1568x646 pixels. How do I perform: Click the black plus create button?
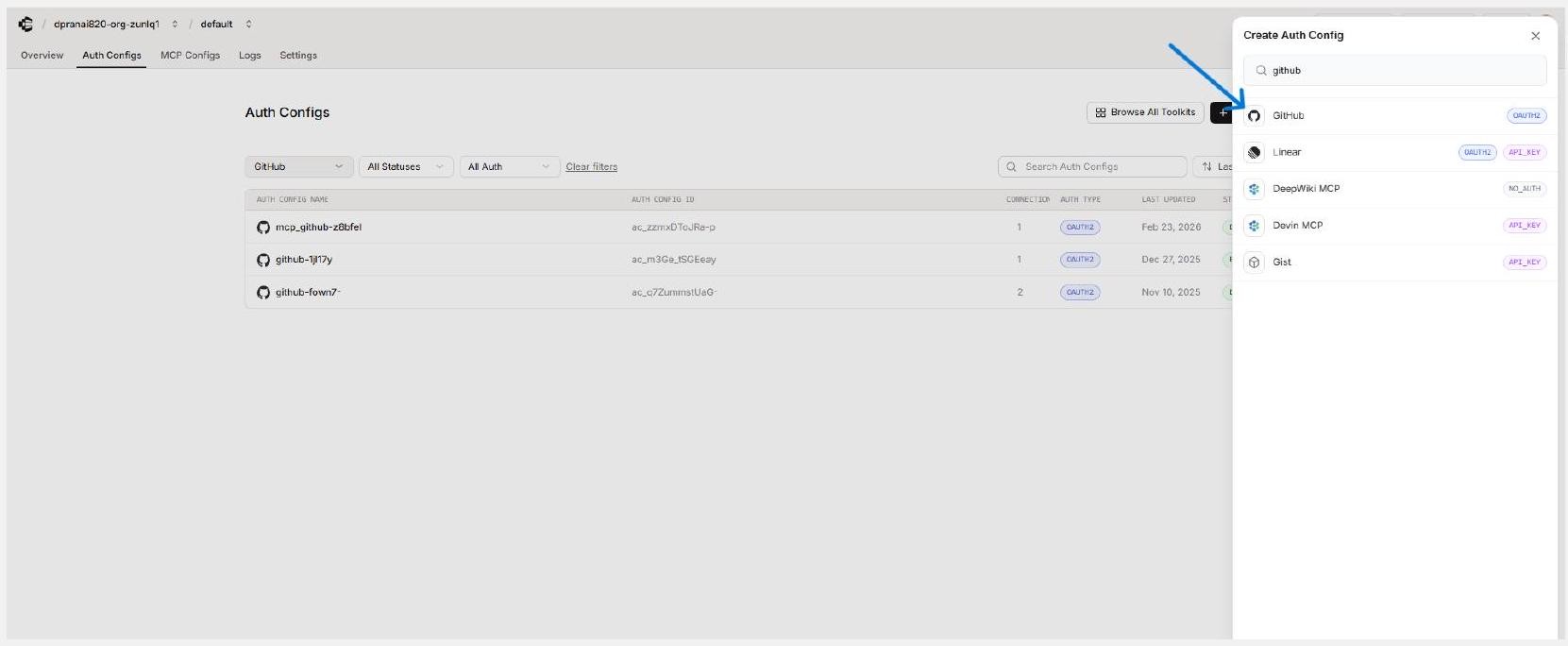(1222, 112)
